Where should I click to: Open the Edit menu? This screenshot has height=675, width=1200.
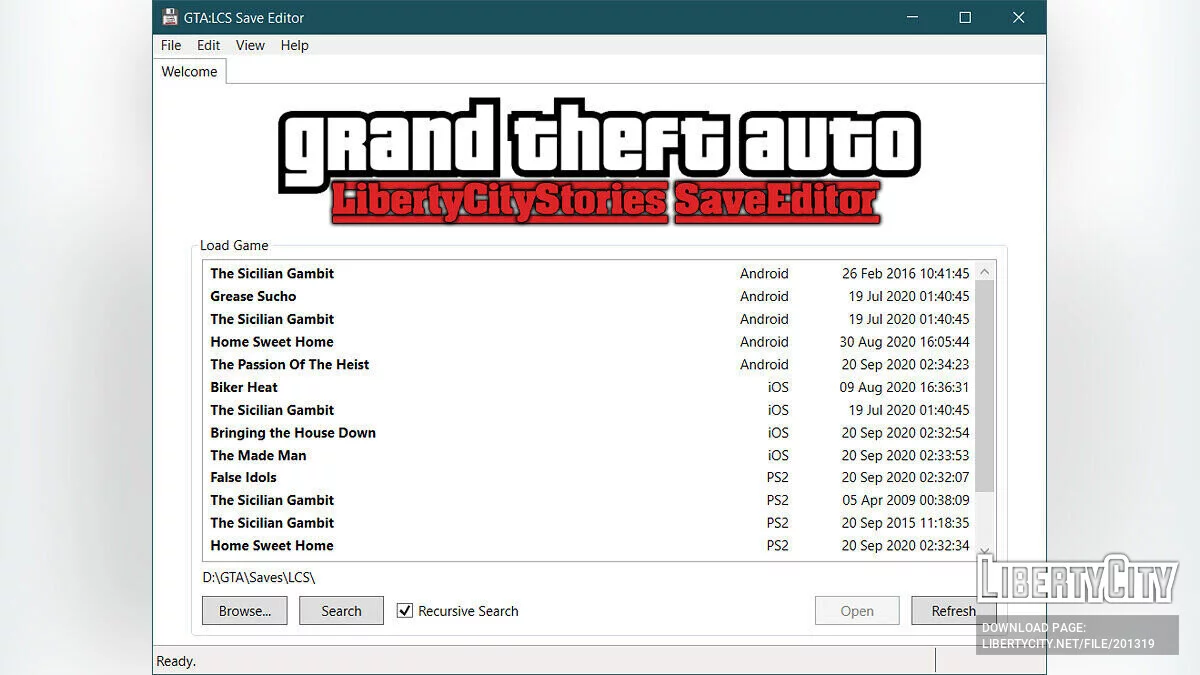click(208, 45)
